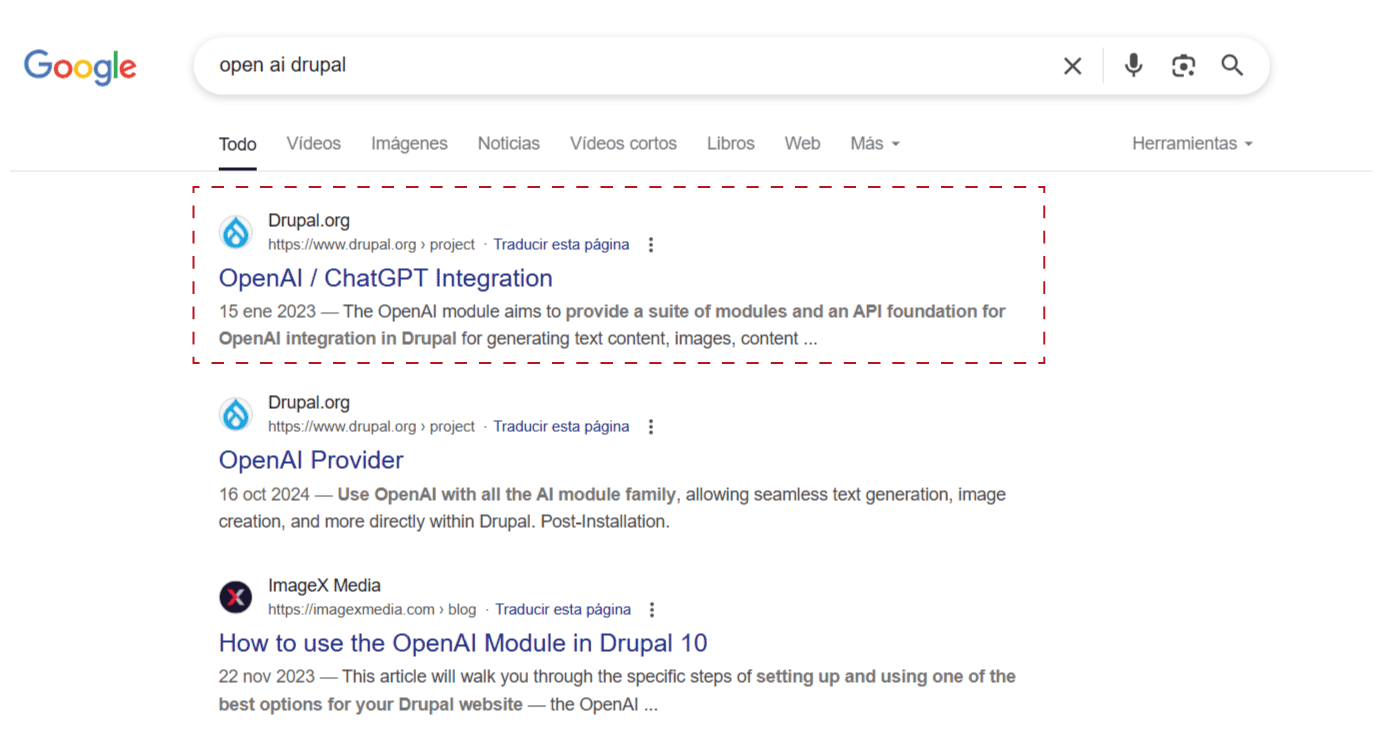Submit search with magnifying glass icon
This screenshot has height=740, width=1383.
click(1232, 66)
